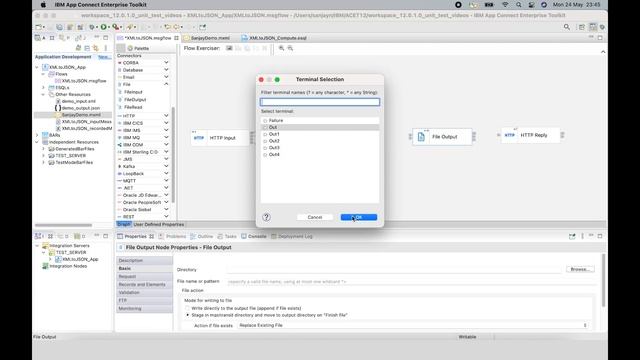This screenshot has height=360, width=640.
Task: Click Application Development horizontal scrollbar
Action: pos(63,225)
